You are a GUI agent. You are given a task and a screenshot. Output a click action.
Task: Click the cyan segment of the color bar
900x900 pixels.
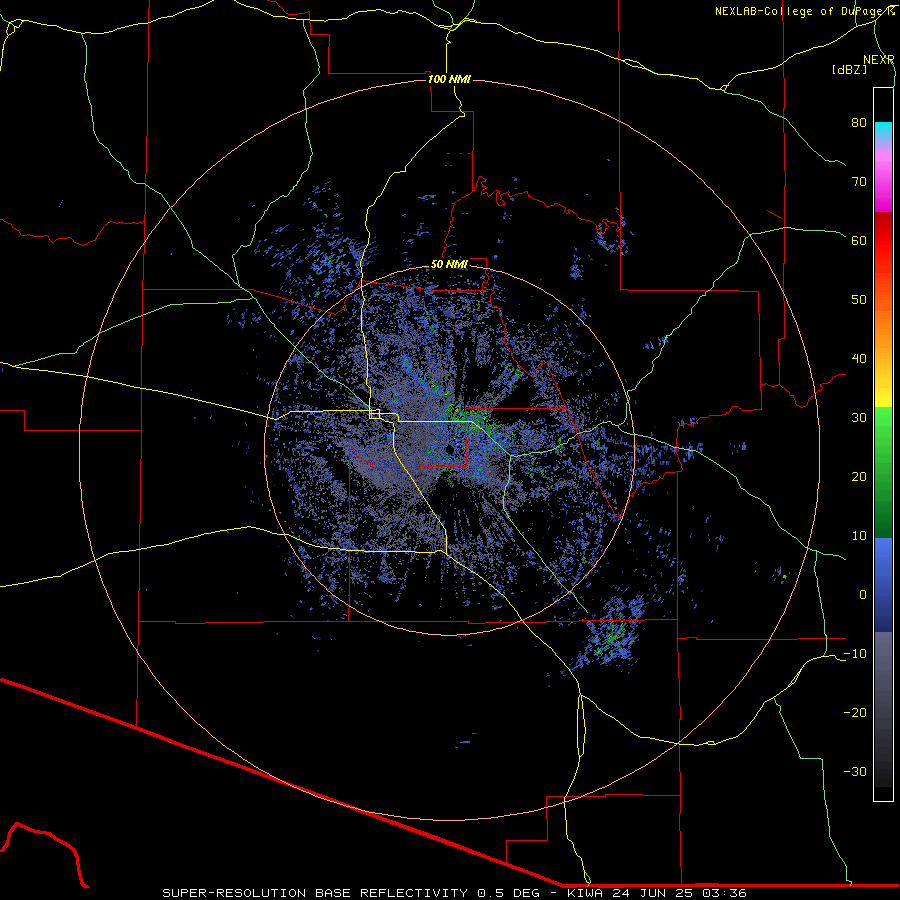883,132
